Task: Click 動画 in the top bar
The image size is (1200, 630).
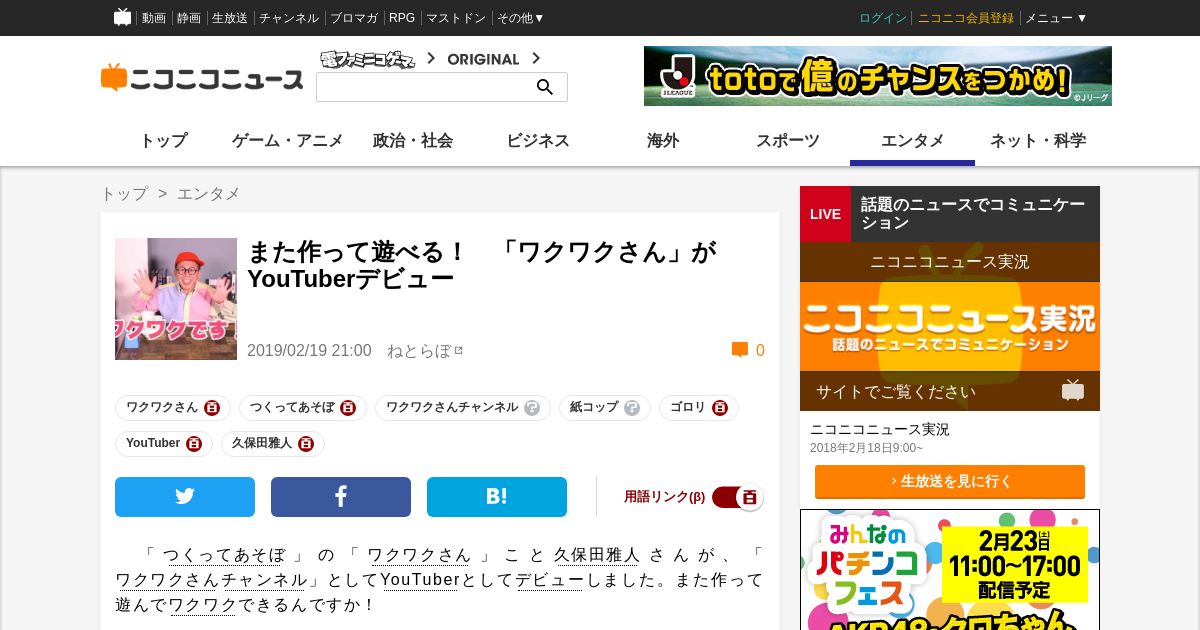Action: click(x=154, y=18)
